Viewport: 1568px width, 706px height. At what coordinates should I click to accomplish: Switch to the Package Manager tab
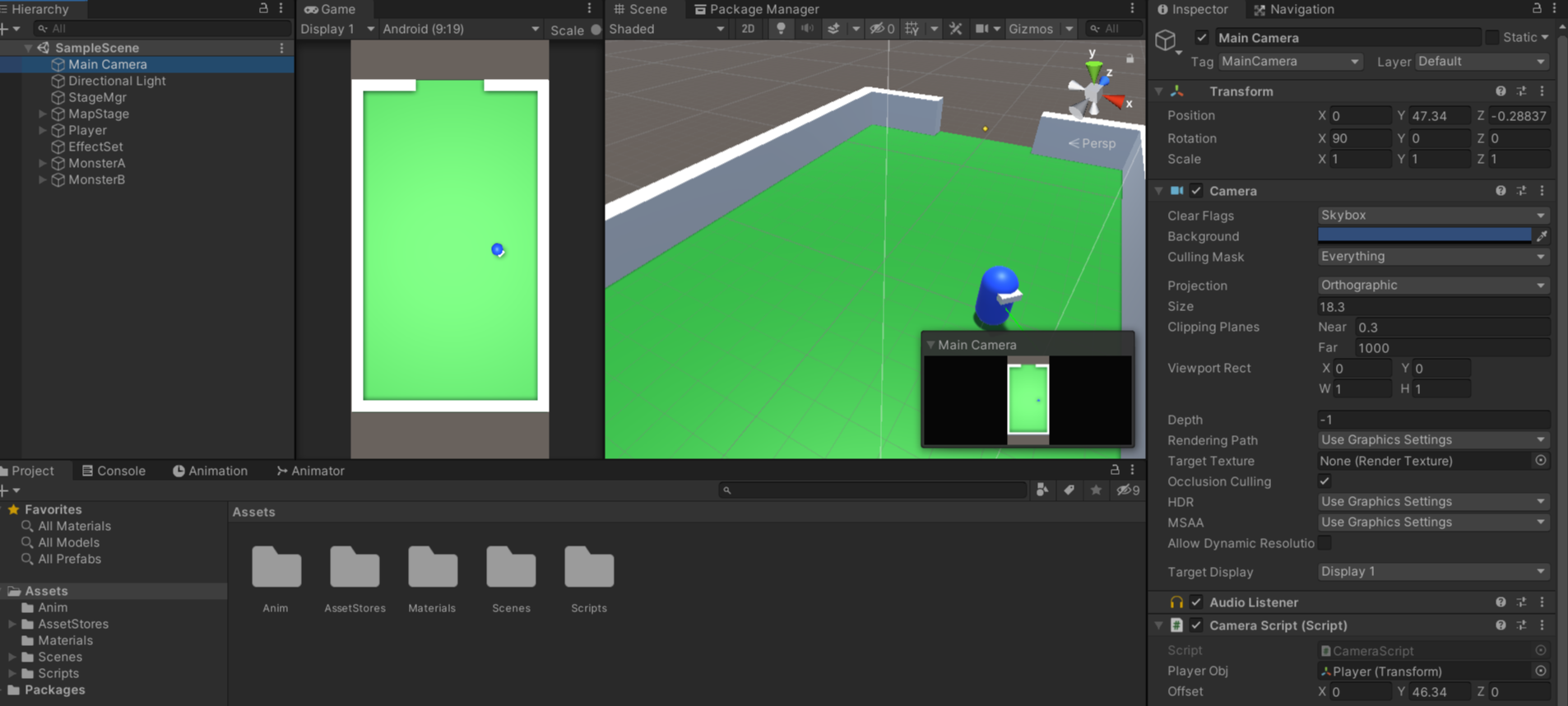[x=757, y=9]
